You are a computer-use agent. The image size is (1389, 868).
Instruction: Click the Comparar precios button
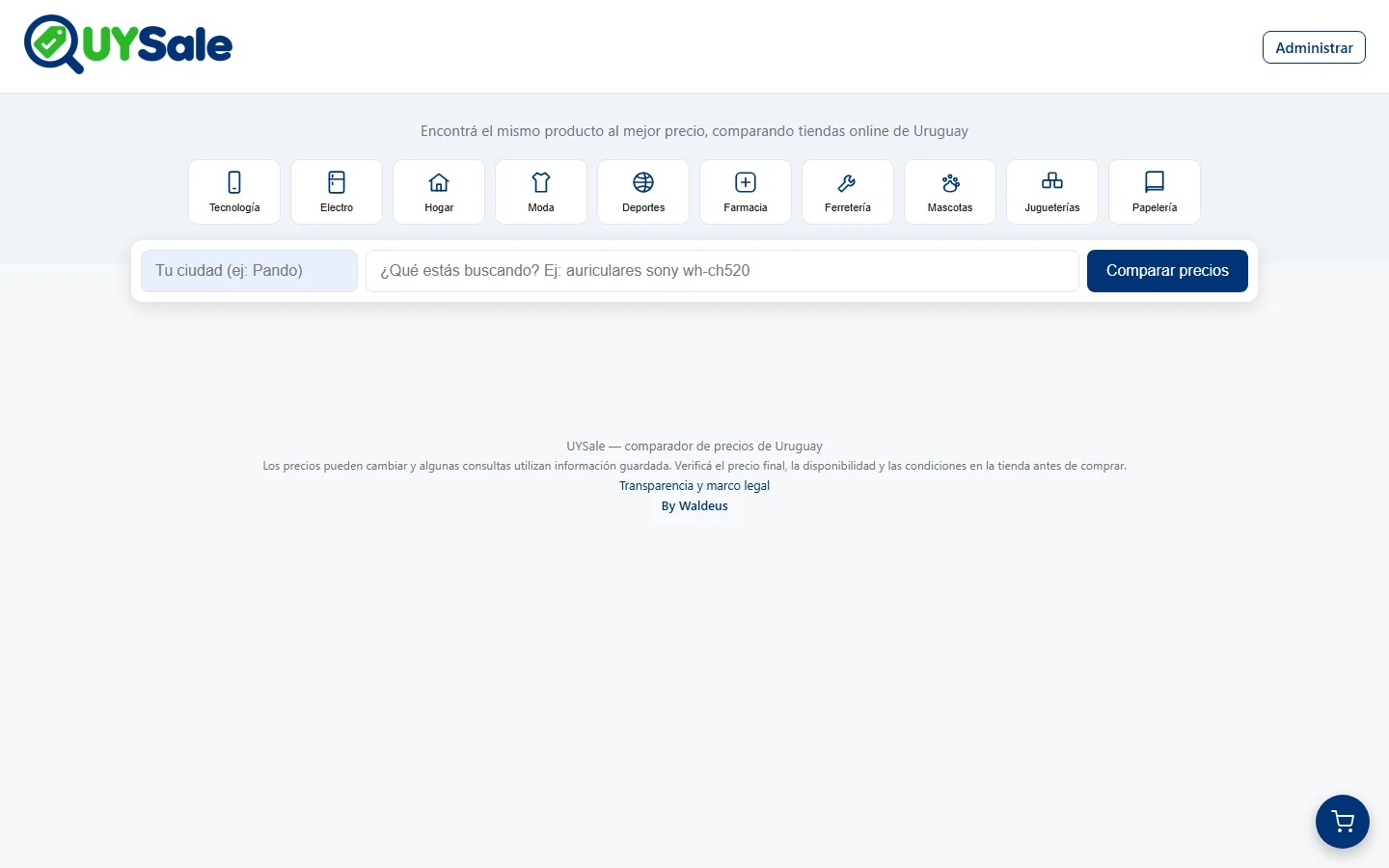pyautogui.click(x=1167, y=271)
